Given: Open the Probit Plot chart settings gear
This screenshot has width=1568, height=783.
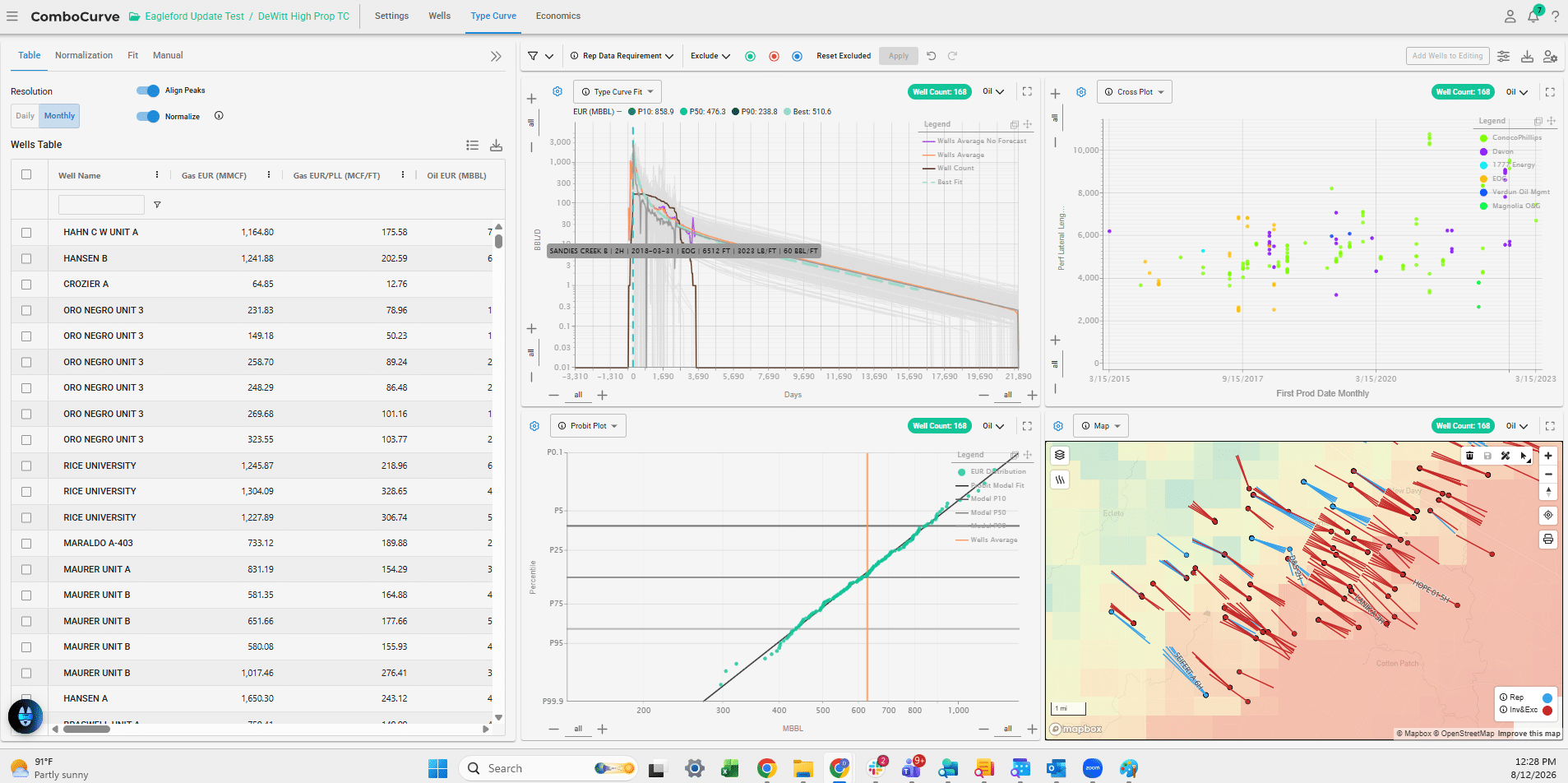Looking at the screenshot, I should [534, 426].
